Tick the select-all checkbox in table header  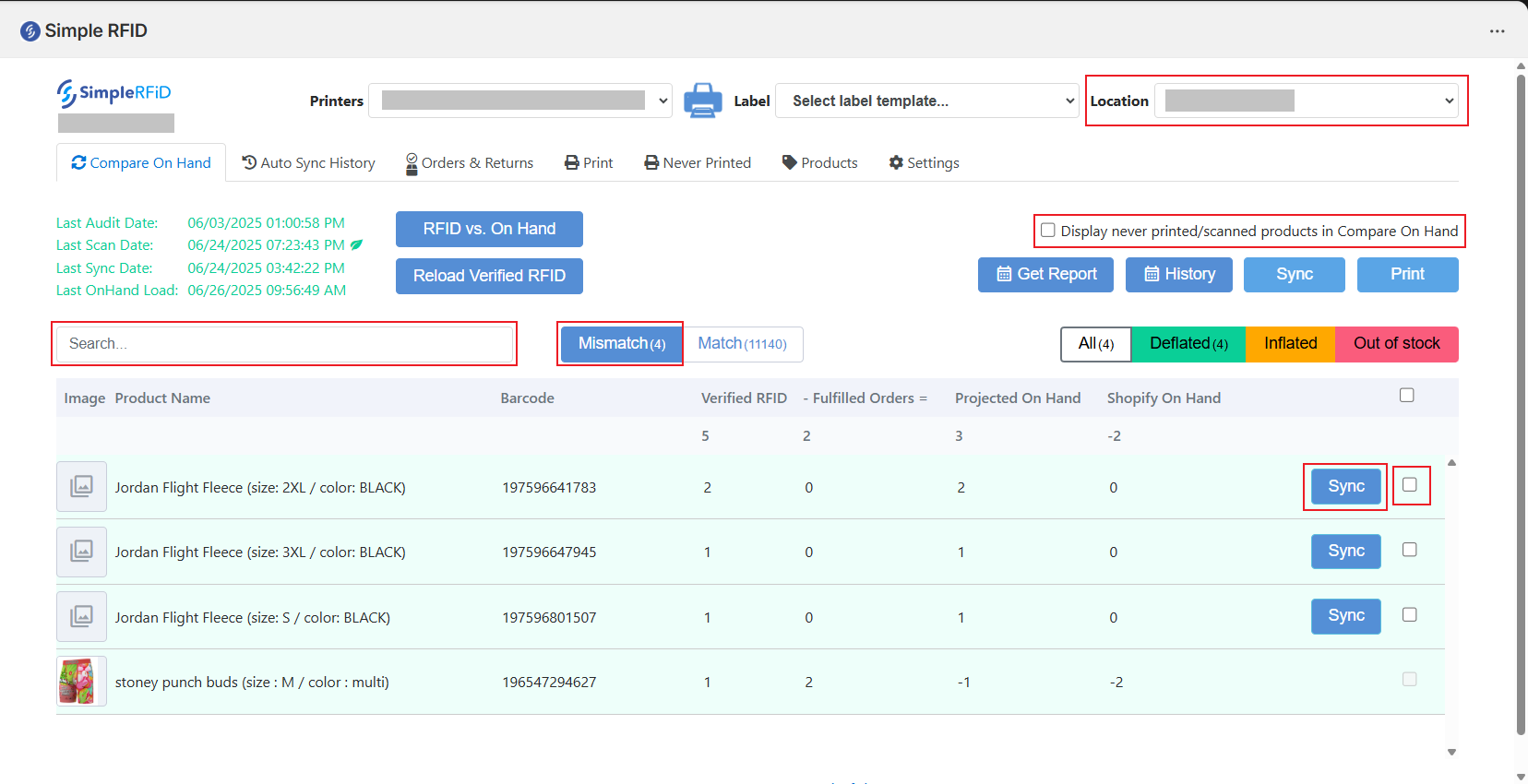coord(1407,395)
